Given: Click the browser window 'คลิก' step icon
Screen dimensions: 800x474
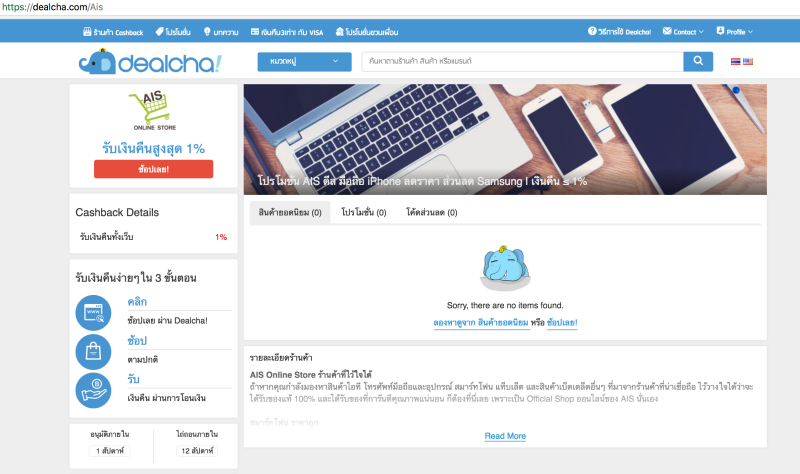Looking at the screenshot, I should click(93, 313).
